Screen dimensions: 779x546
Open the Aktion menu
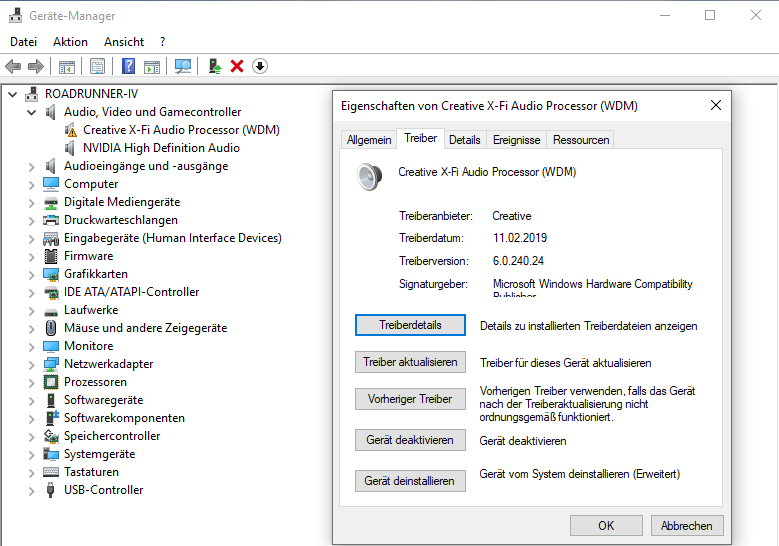coord(71,42)
